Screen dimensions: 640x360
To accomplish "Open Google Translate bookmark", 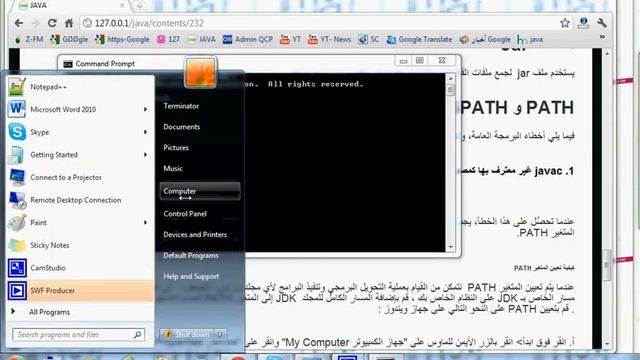I will (x=419, y=39).
